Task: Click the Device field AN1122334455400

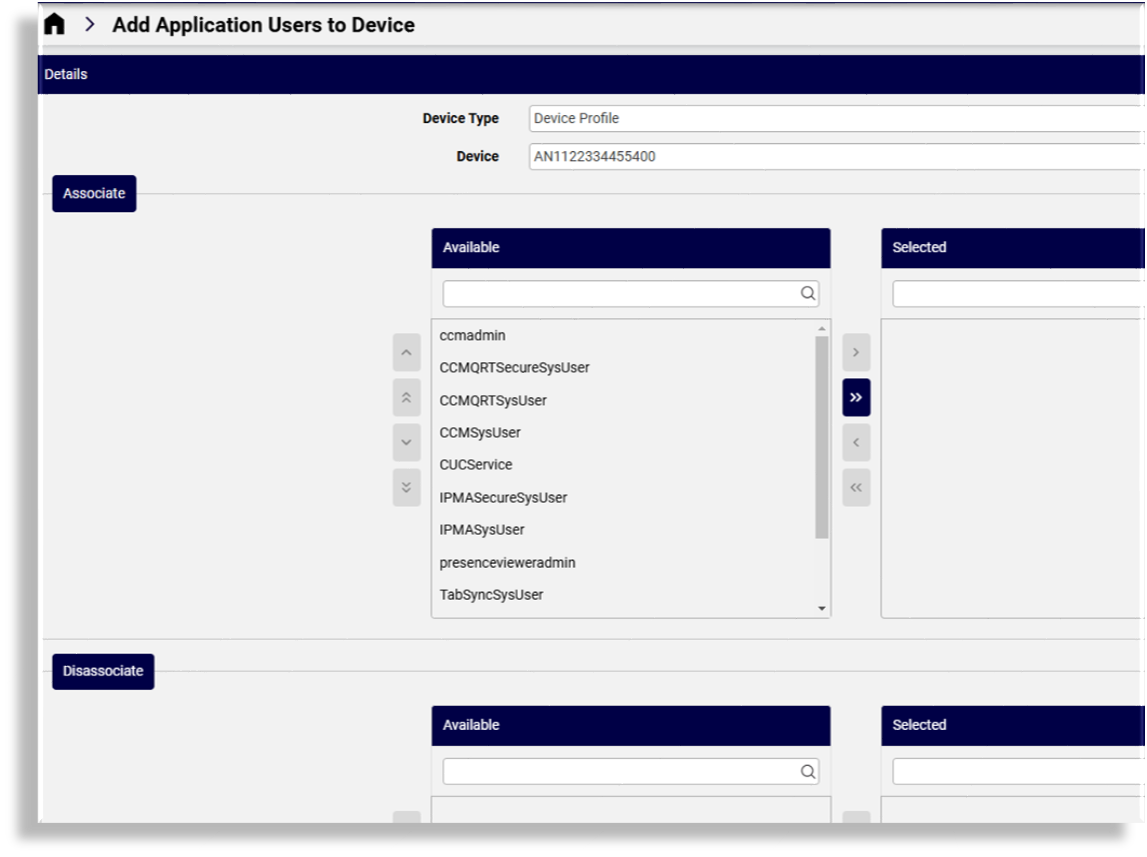Action: click(x=835, y=156)
